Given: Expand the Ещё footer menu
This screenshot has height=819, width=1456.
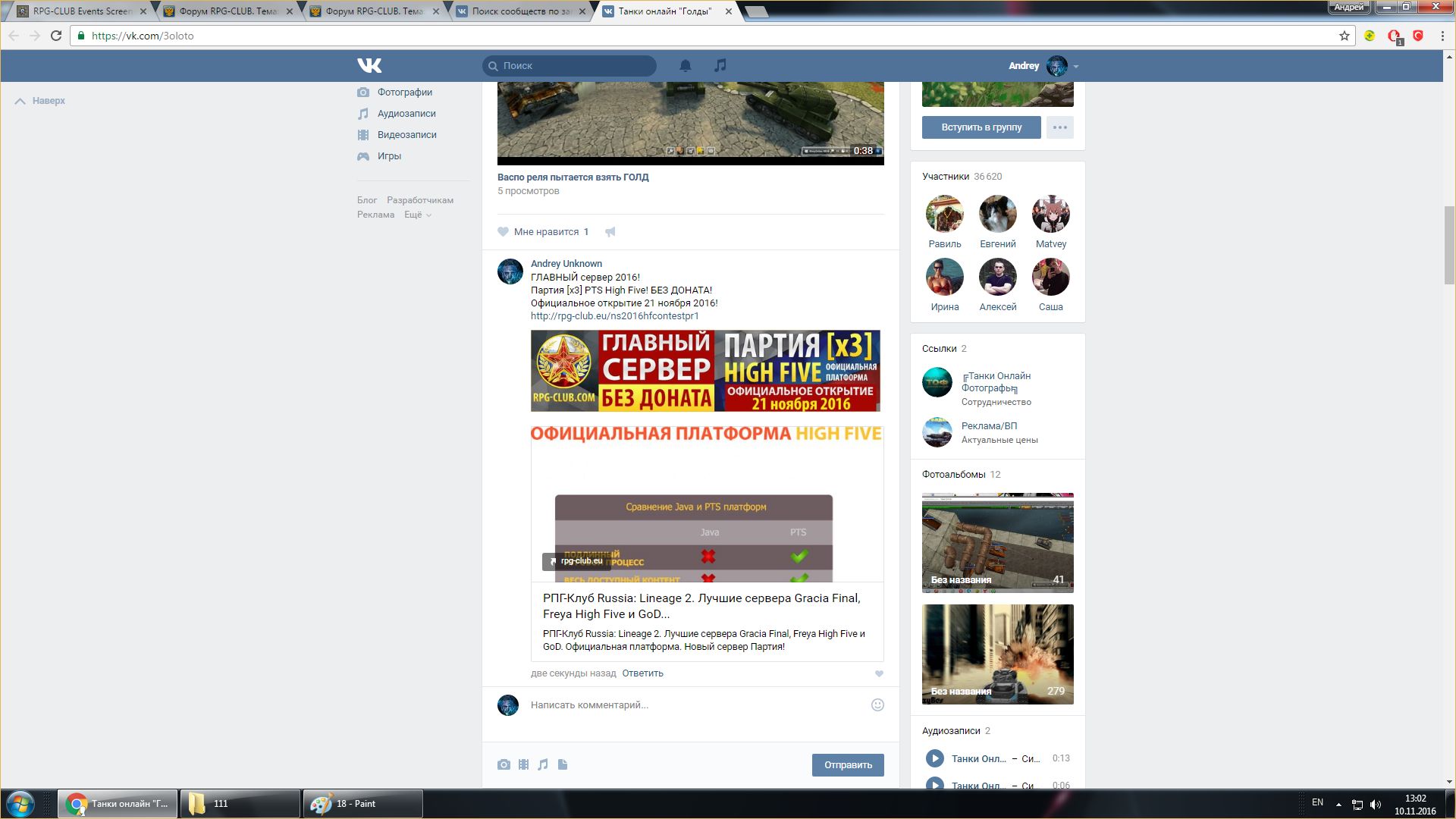Looking at the screenshot, I should (418, 215).
